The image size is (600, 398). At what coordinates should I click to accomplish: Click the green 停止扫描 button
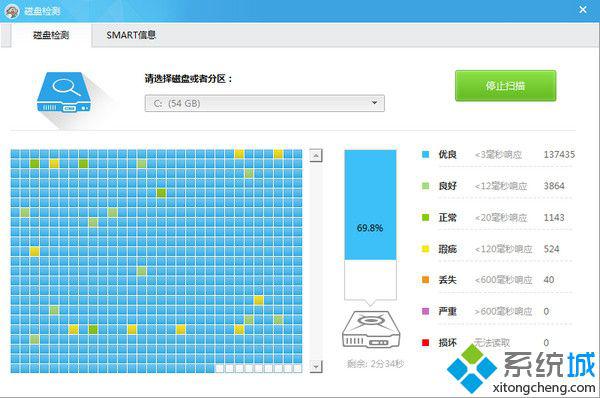(x=505, y=86)
